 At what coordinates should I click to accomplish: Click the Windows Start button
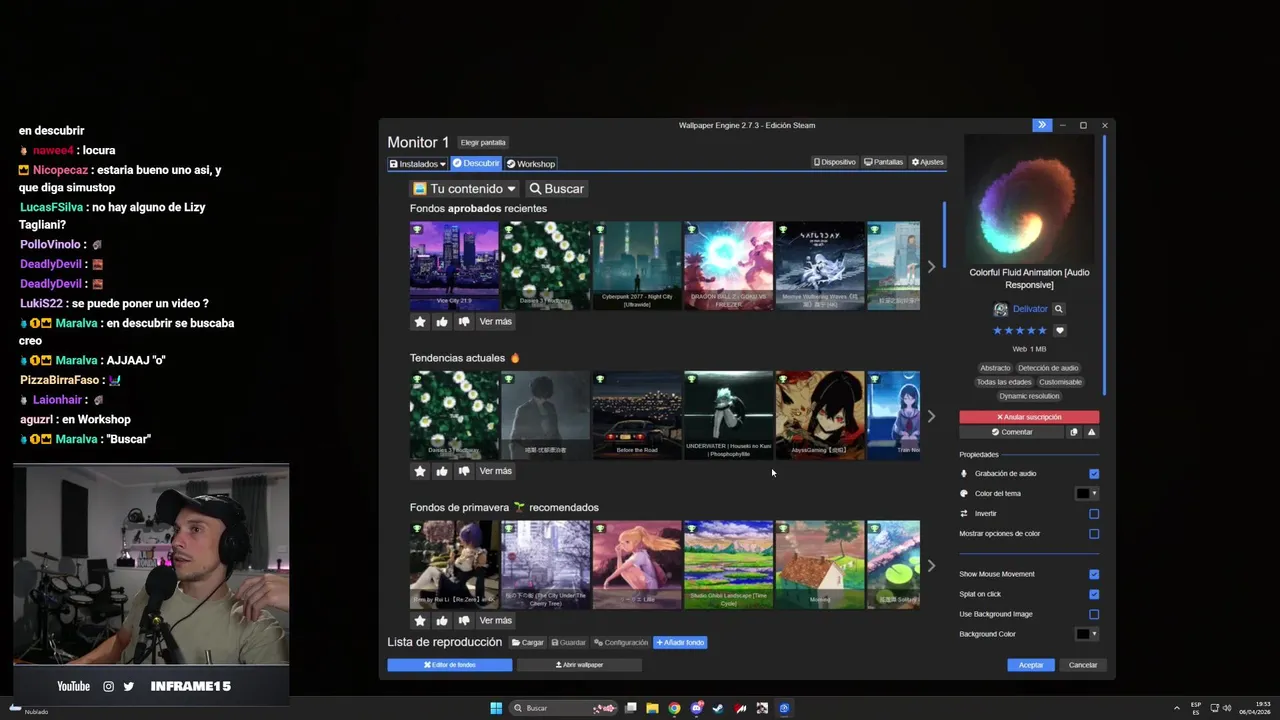(x=496, y=708)
